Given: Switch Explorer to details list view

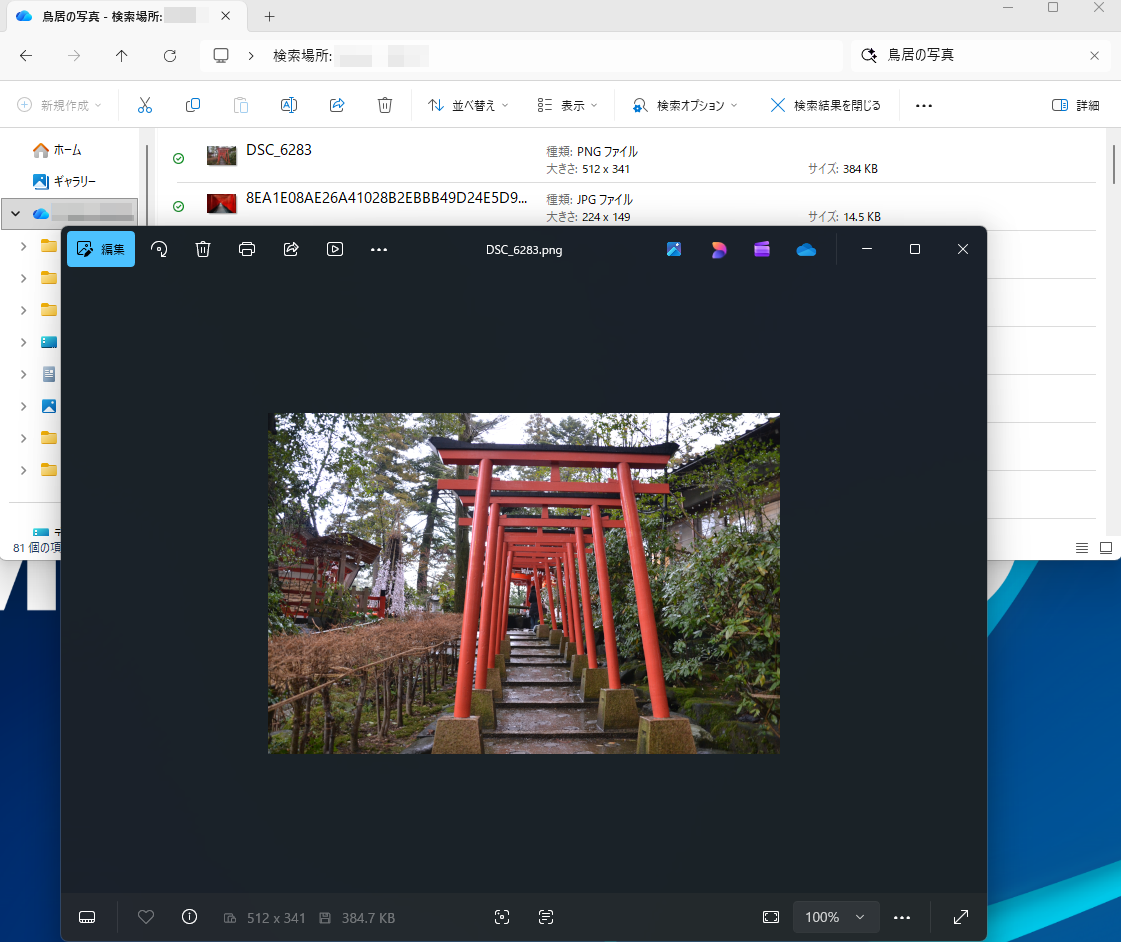Looking at the screenshot, I should click(1082, 548).
